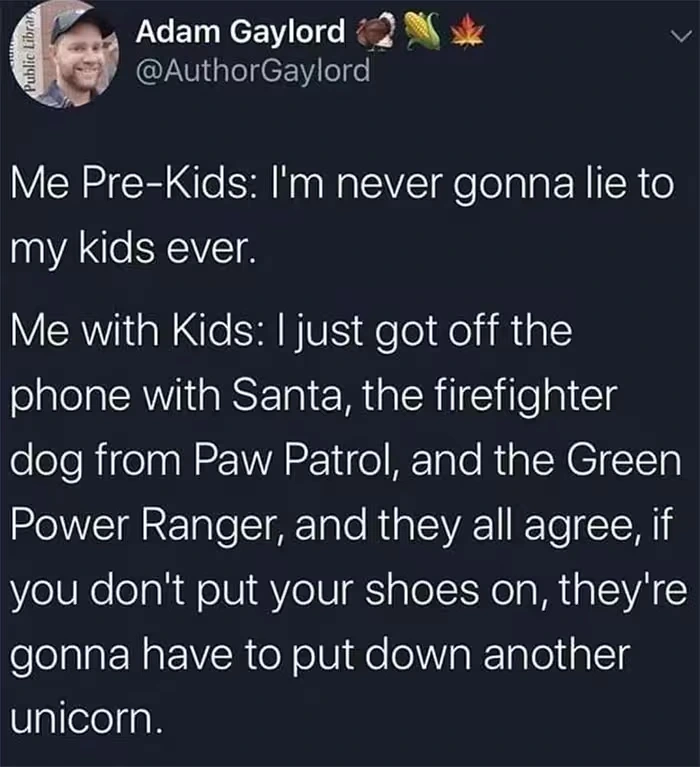Screen dimensions: 700x767
Task: Click the word 'Green' in the tweet
Action: [624, 460]
